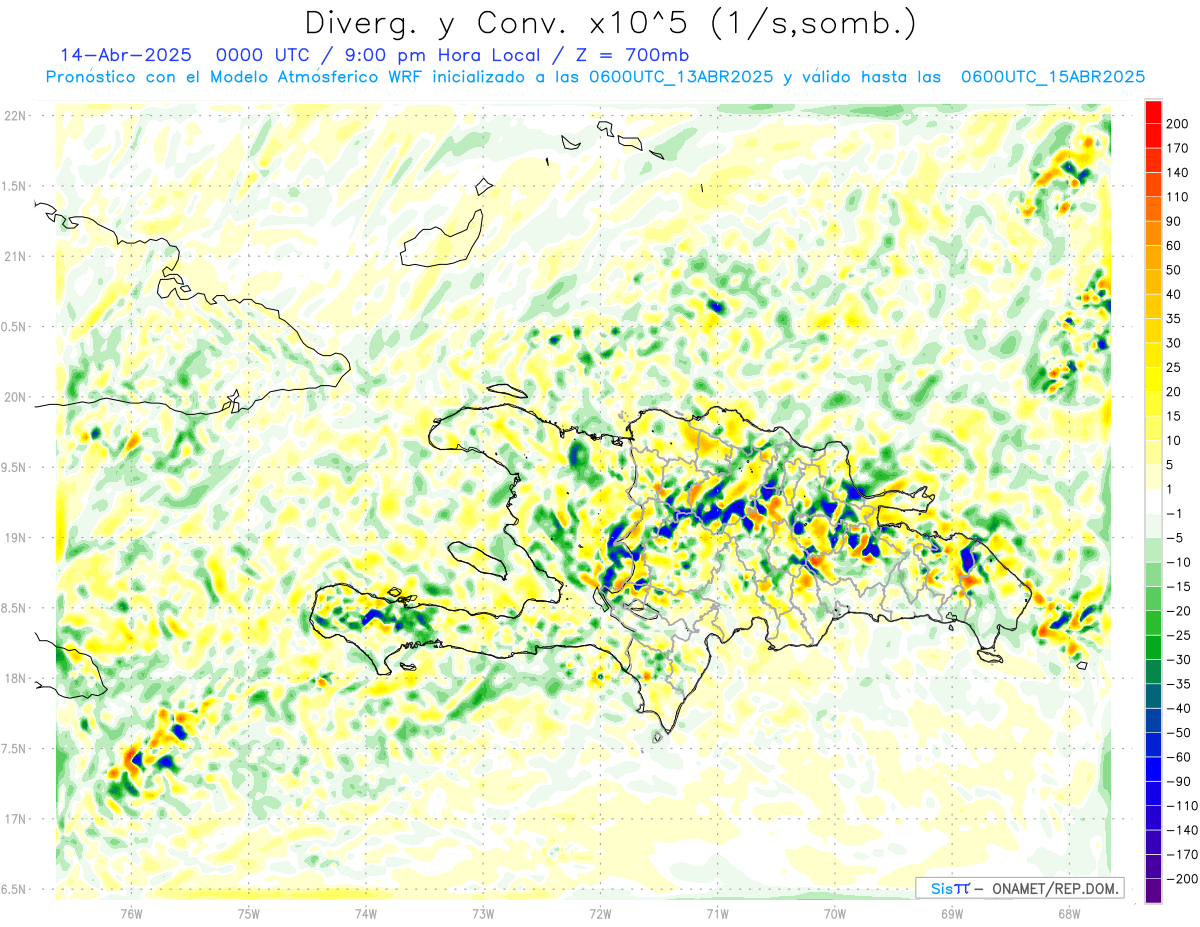Click the positive '200' colorbar value
The image size is (1200, 927).
(x=1178, y=123)
